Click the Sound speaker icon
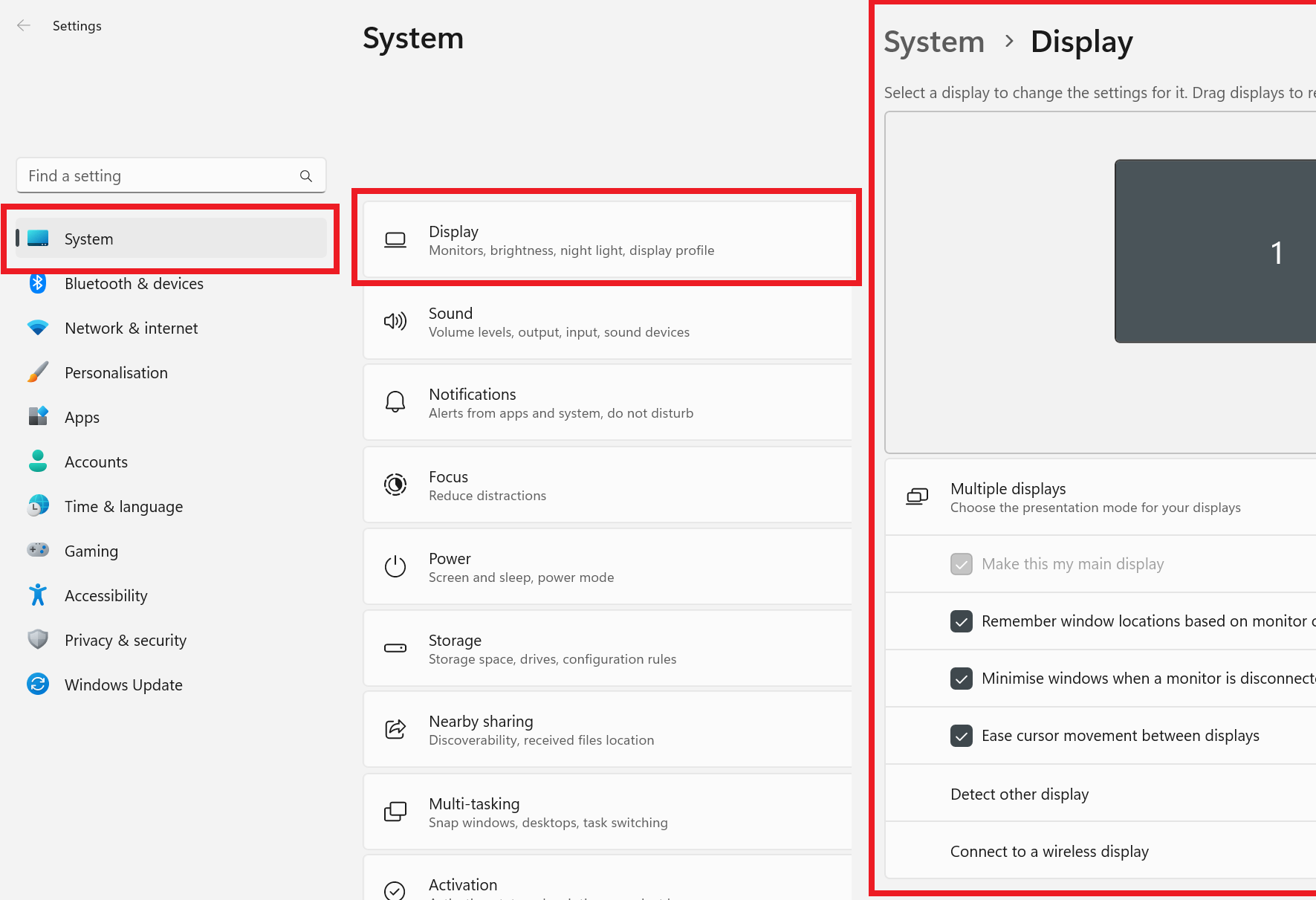The image size is (1316, 900). (395, 321)
